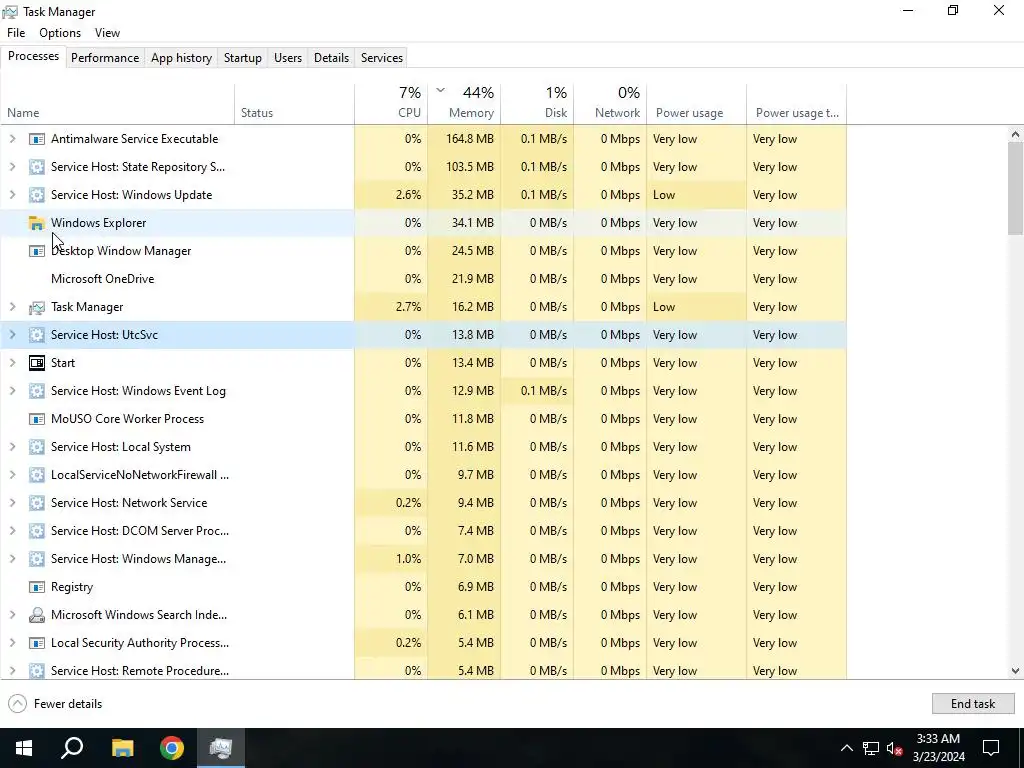Click the network tray icon

pyautogui.click(x=871, y=748)
